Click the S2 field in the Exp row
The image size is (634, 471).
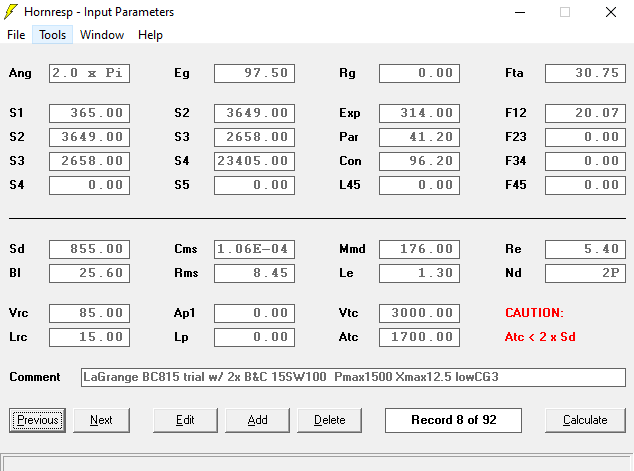click(x=254, y=113)
